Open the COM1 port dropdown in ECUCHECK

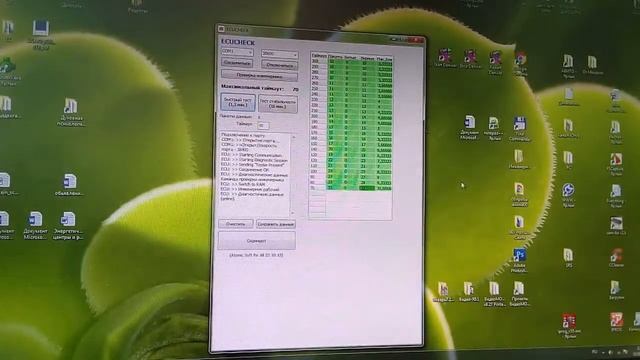coord(237,52)
